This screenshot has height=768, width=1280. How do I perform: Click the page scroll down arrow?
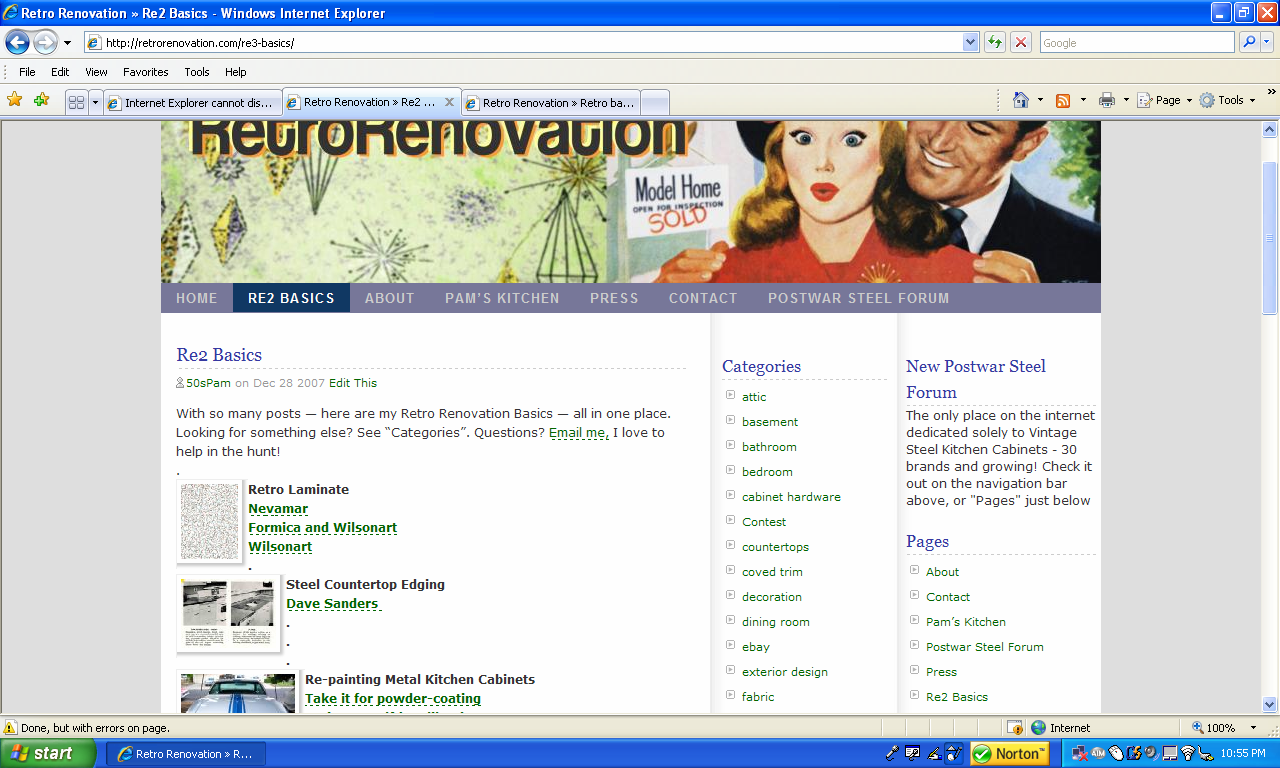pyautogui.click(x=1270, y=705)
